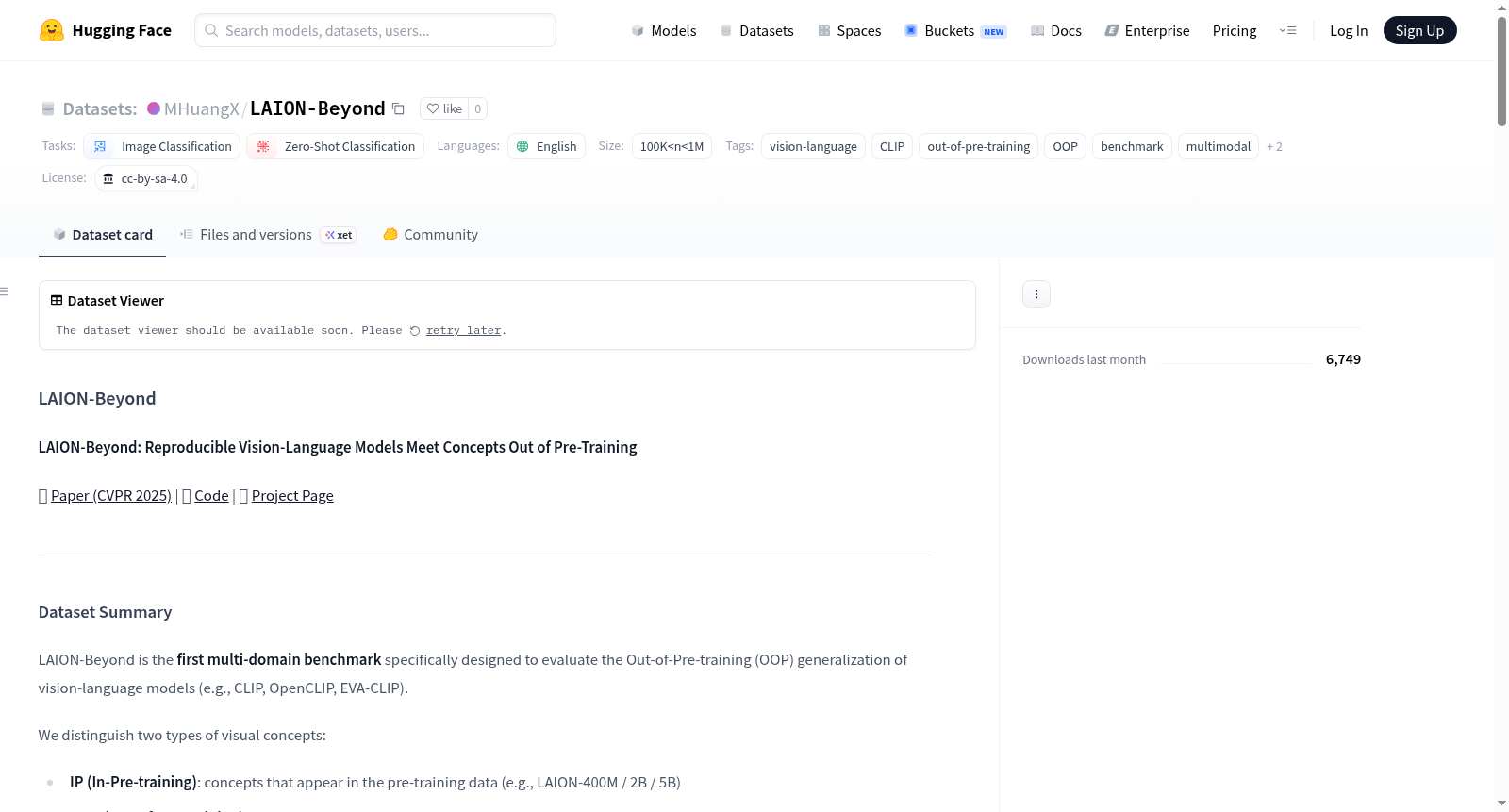Click the retry refresh icon

(415, 330)
